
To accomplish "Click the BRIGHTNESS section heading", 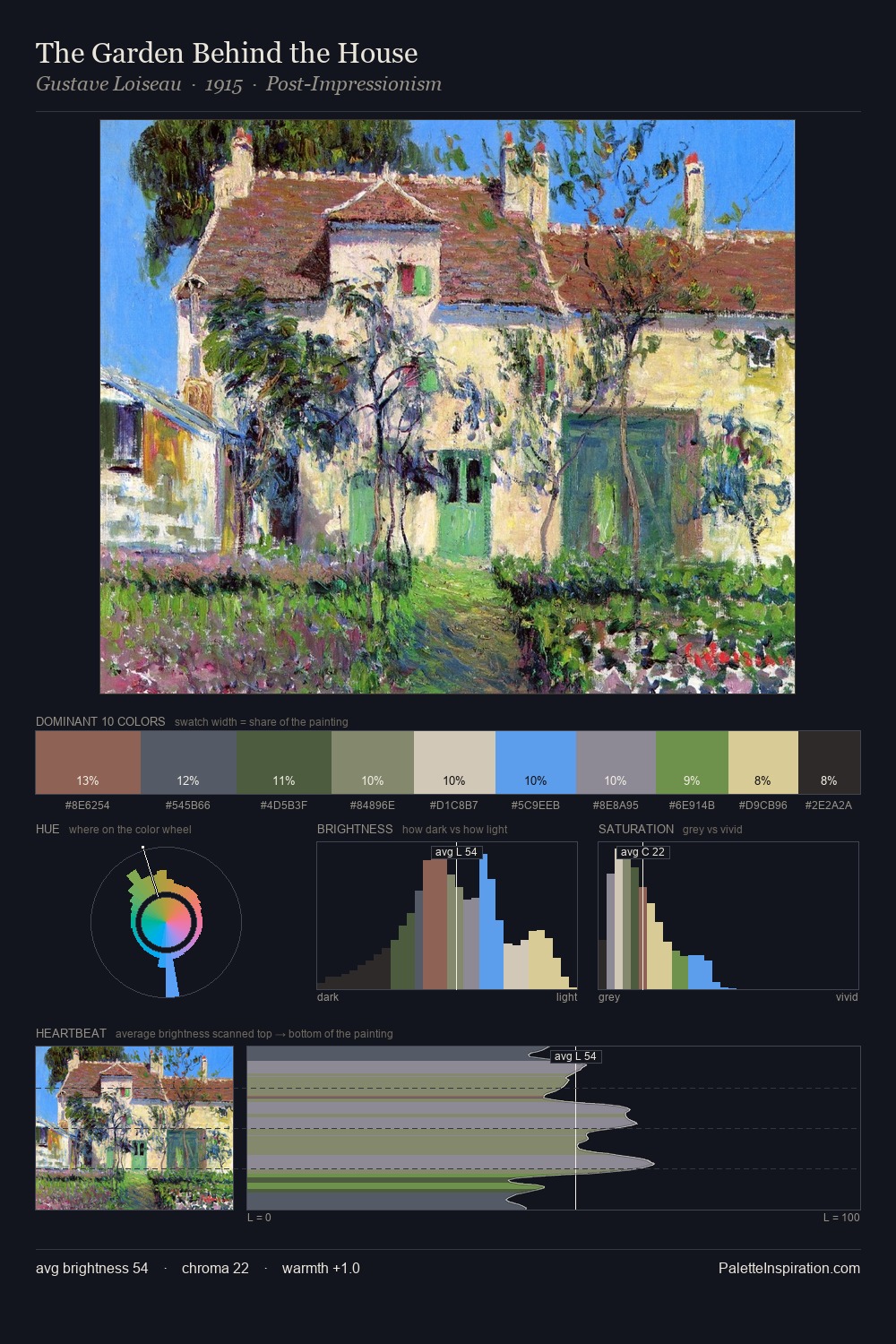I will 355,829.
